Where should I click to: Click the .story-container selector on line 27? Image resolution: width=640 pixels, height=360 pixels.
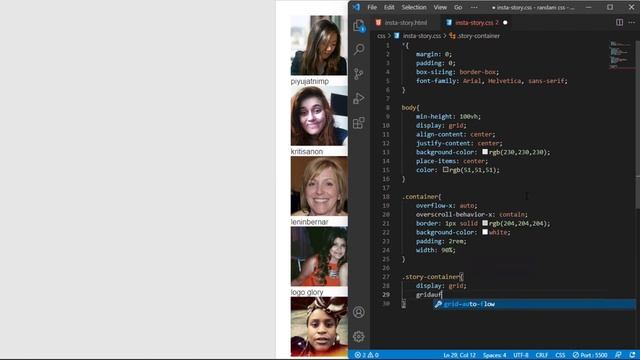(x=431, y=277)
